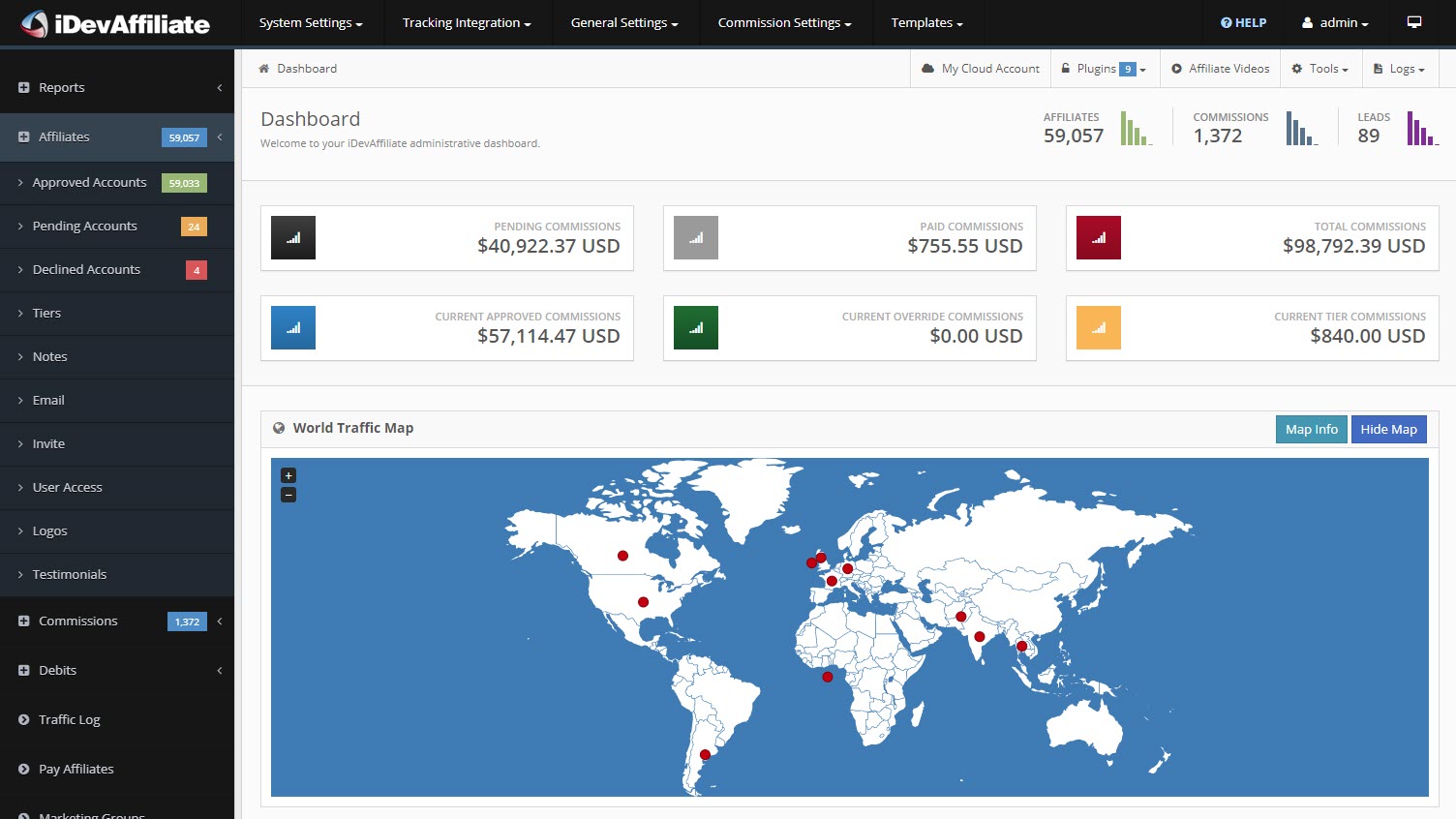The height and width of the screenshot is (819, 1456).
Task: Click the HELP link
Action: pos(1244,23)
